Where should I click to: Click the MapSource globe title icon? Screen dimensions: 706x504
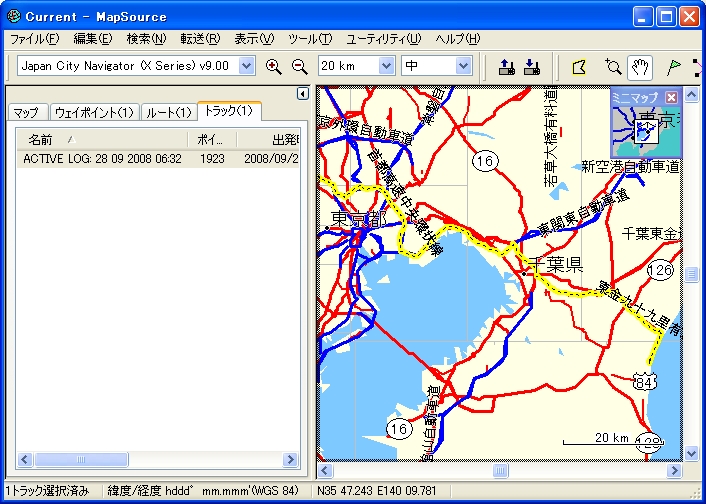click(x=14, y=16)
